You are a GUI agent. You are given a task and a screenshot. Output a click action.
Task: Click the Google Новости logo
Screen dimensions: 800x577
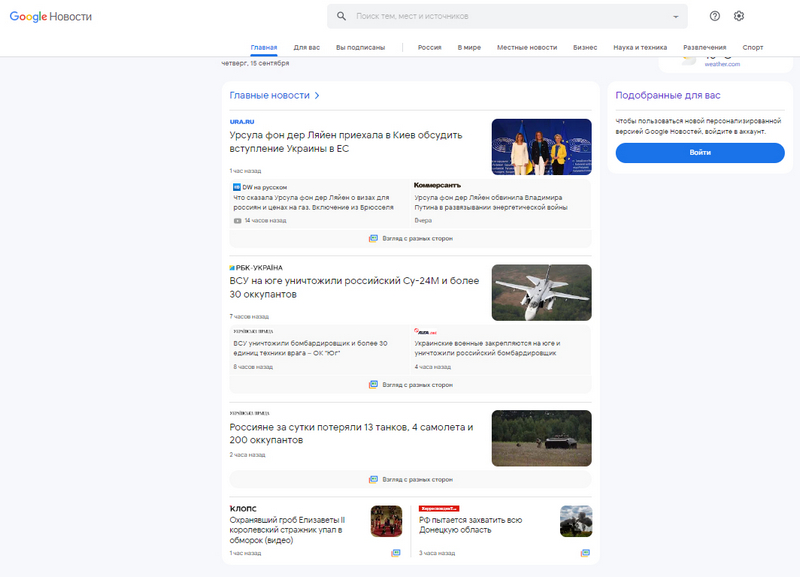pos(59,17)
